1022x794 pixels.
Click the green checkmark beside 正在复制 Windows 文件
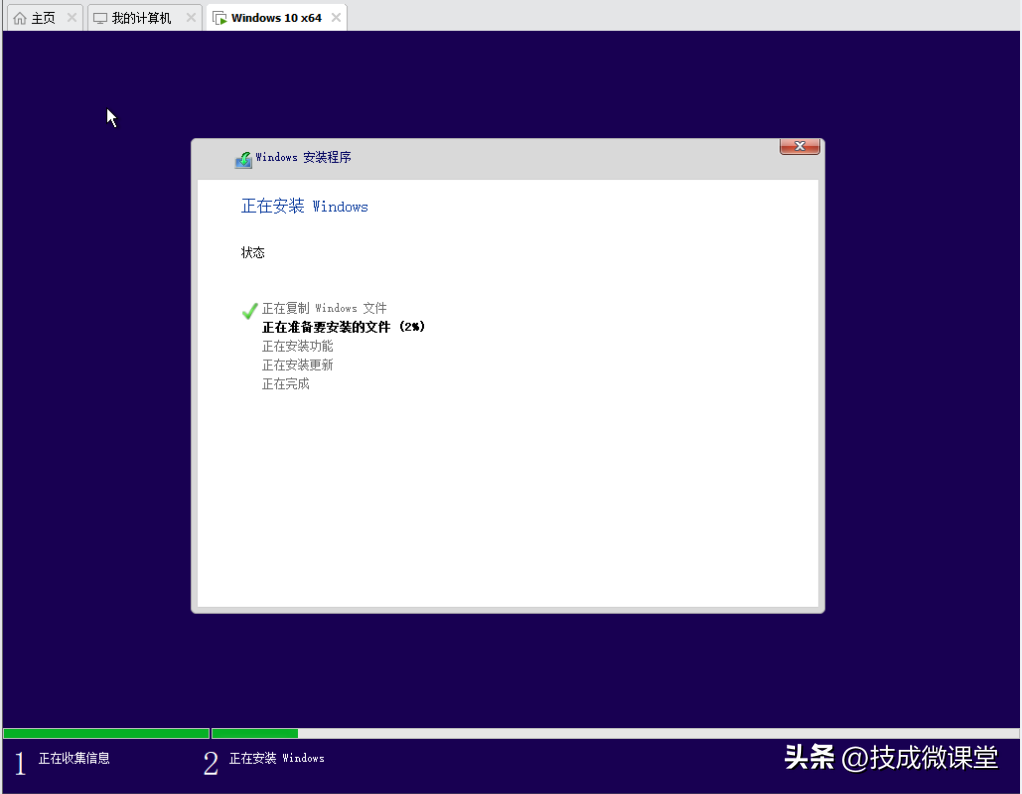tap(250, 311)
